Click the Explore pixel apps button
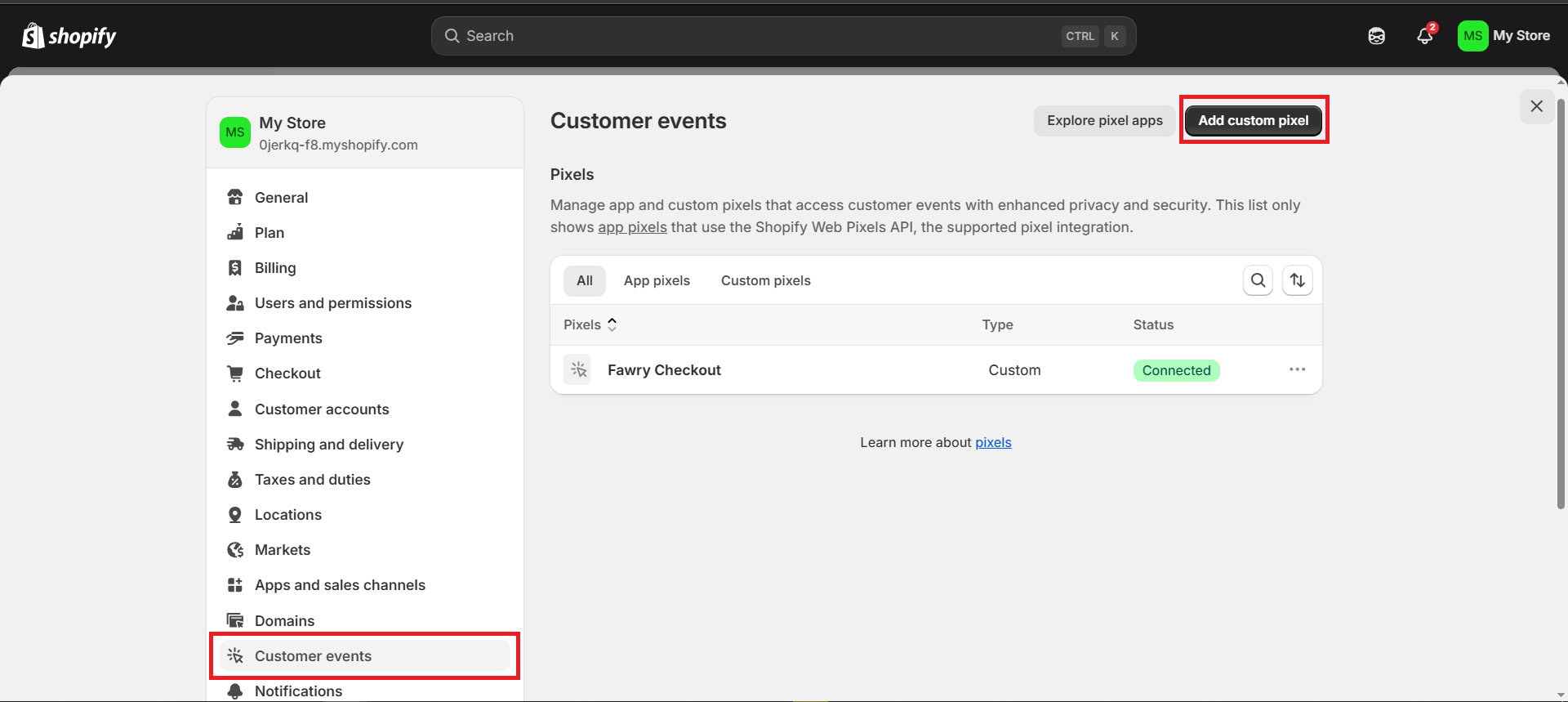 [x=1105, y=120]
